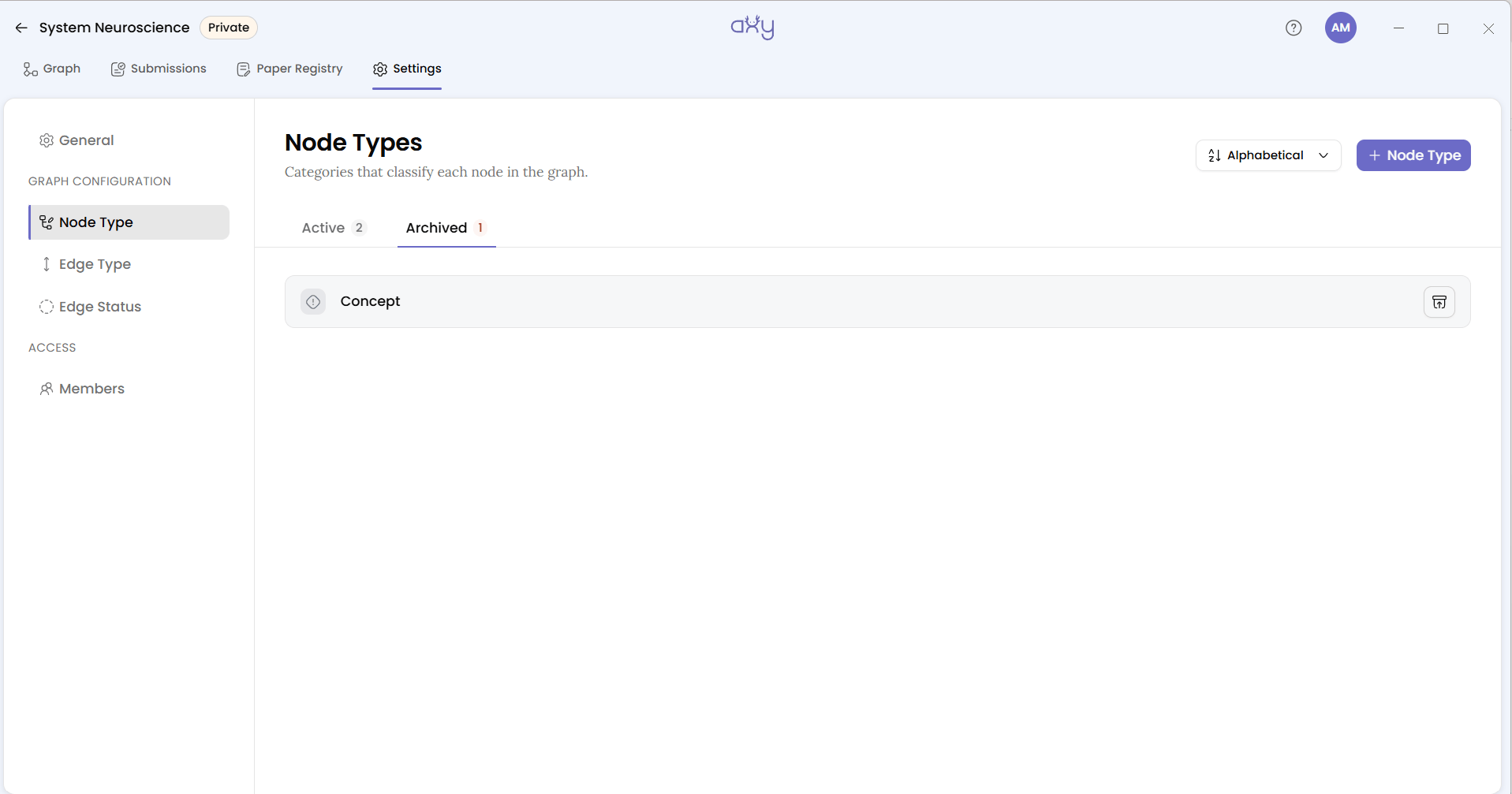Open Edge Status settings
This screenshot has width=1512, height=794.
coord(129,307)
